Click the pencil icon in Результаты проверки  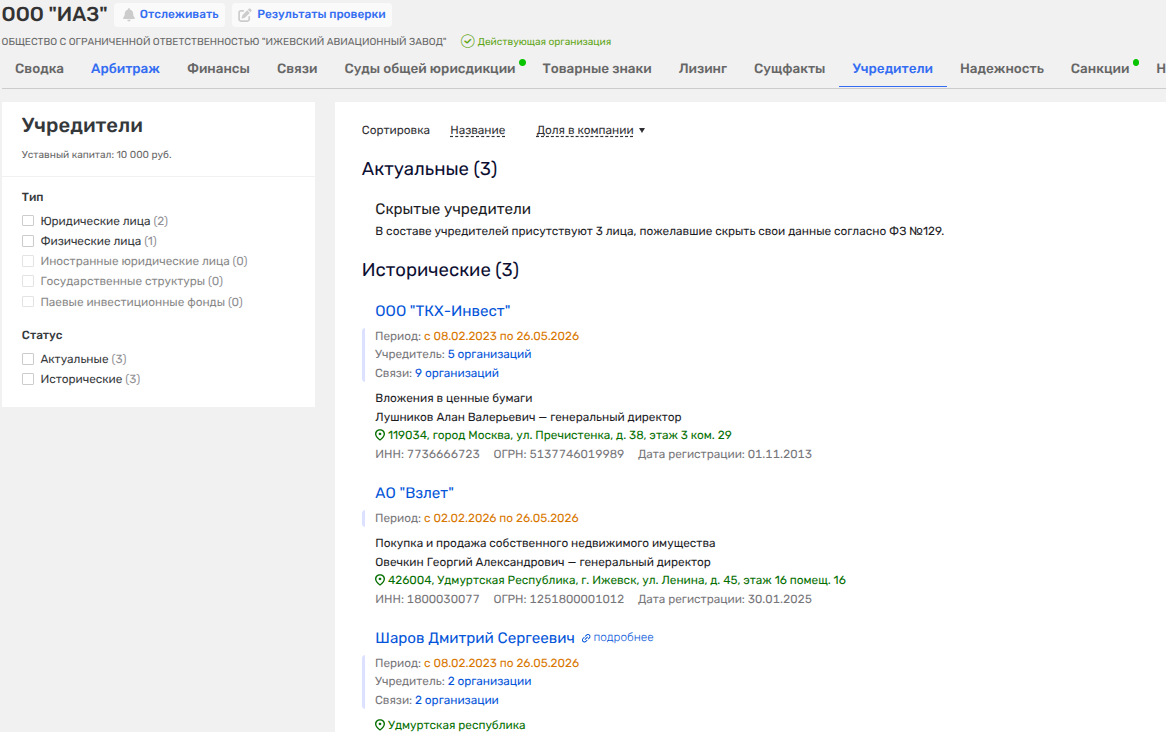coord(245,15)
